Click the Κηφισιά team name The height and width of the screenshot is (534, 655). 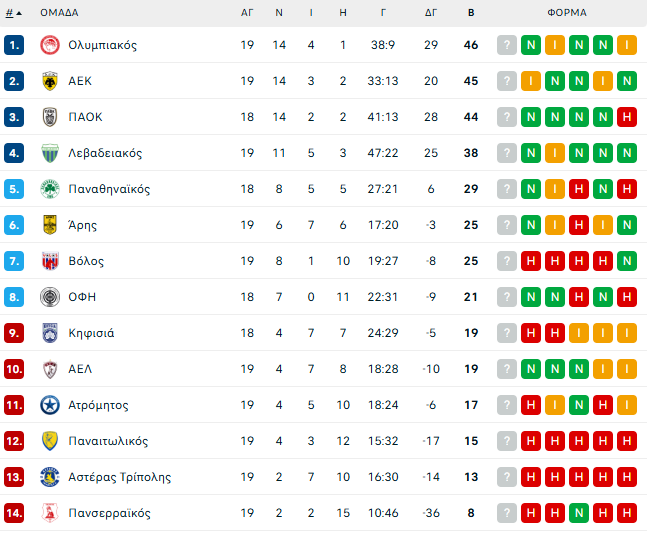[x=91, y=333]
